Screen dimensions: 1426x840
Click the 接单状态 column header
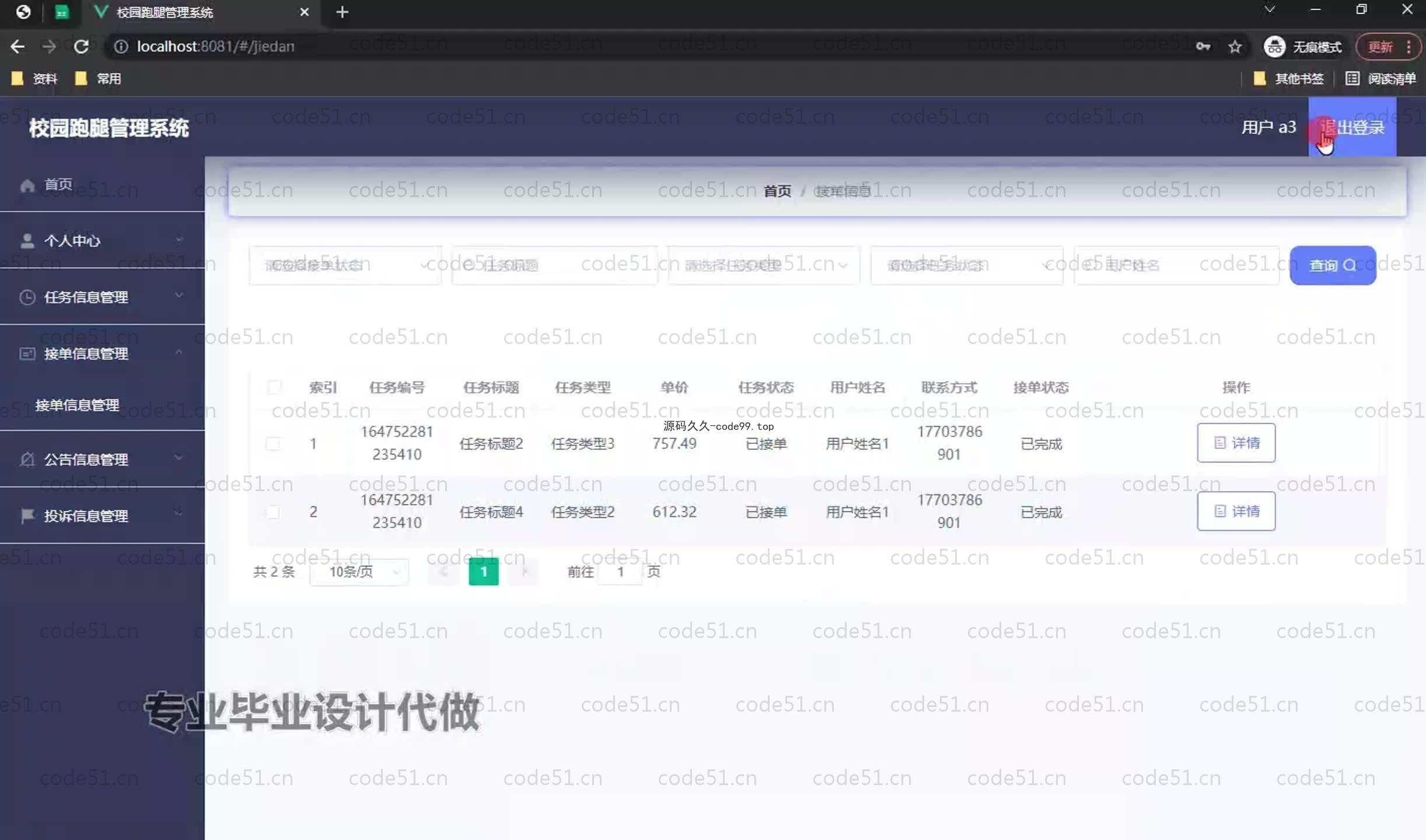coord(1041,387)
